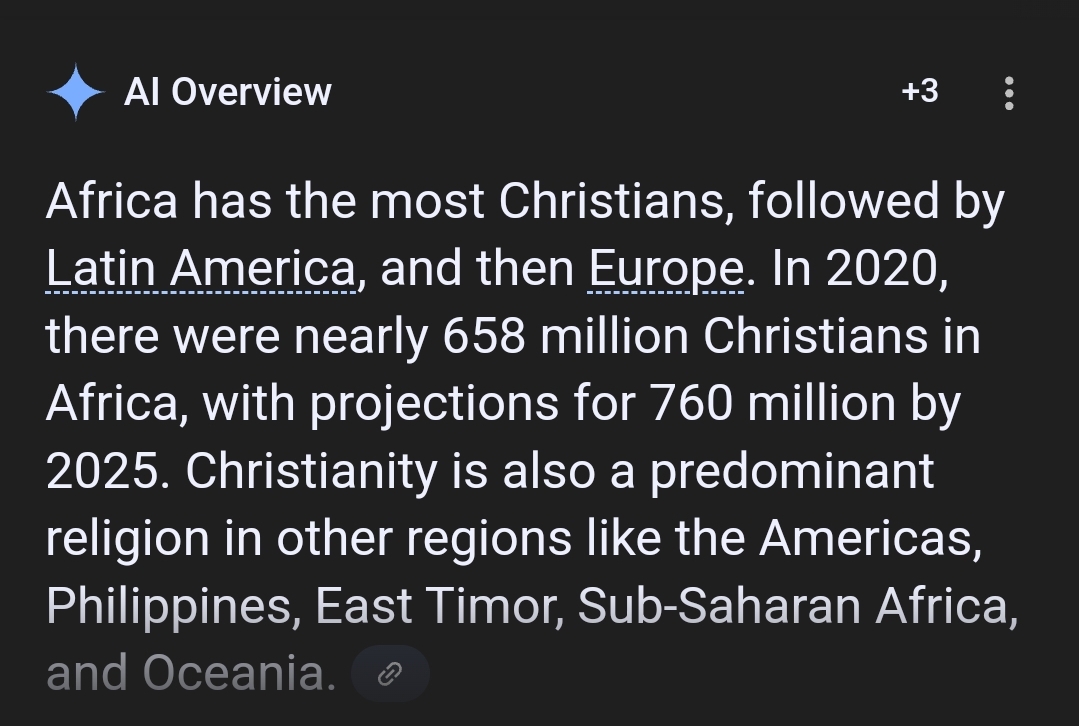Click the source link chip icon after Oceania
This screenshot has height=726, width=1079.
(390, 674)
